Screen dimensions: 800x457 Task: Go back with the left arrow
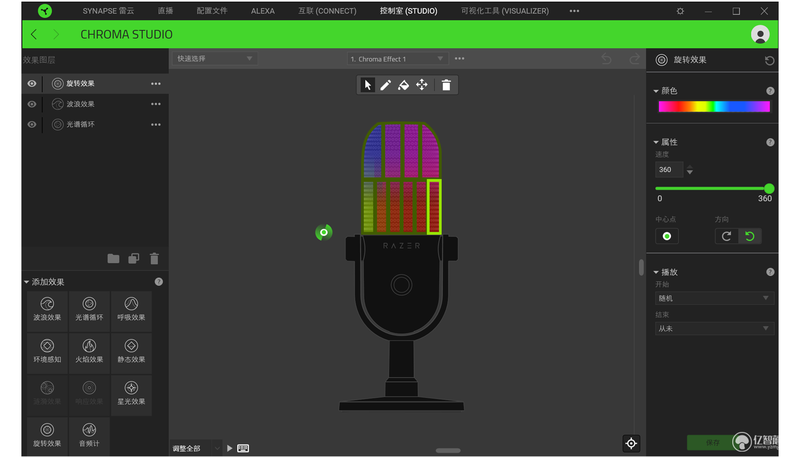click(x=34, y=34)
